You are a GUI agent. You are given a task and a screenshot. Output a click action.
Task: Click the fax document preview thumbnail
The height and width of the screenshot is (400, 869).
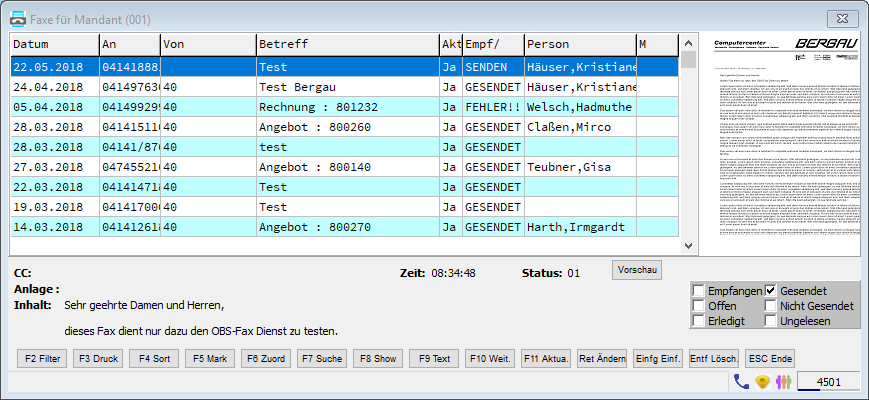782,143
